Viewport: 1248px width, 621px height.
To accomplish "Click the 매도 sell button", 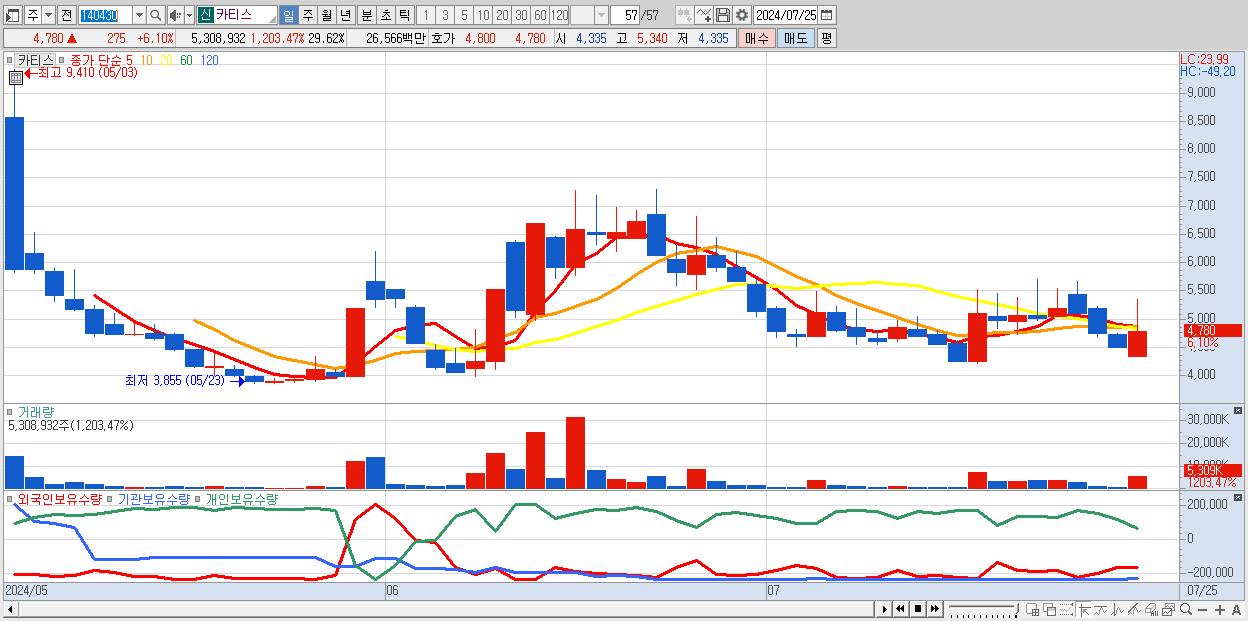I will [x=795, y=38].
